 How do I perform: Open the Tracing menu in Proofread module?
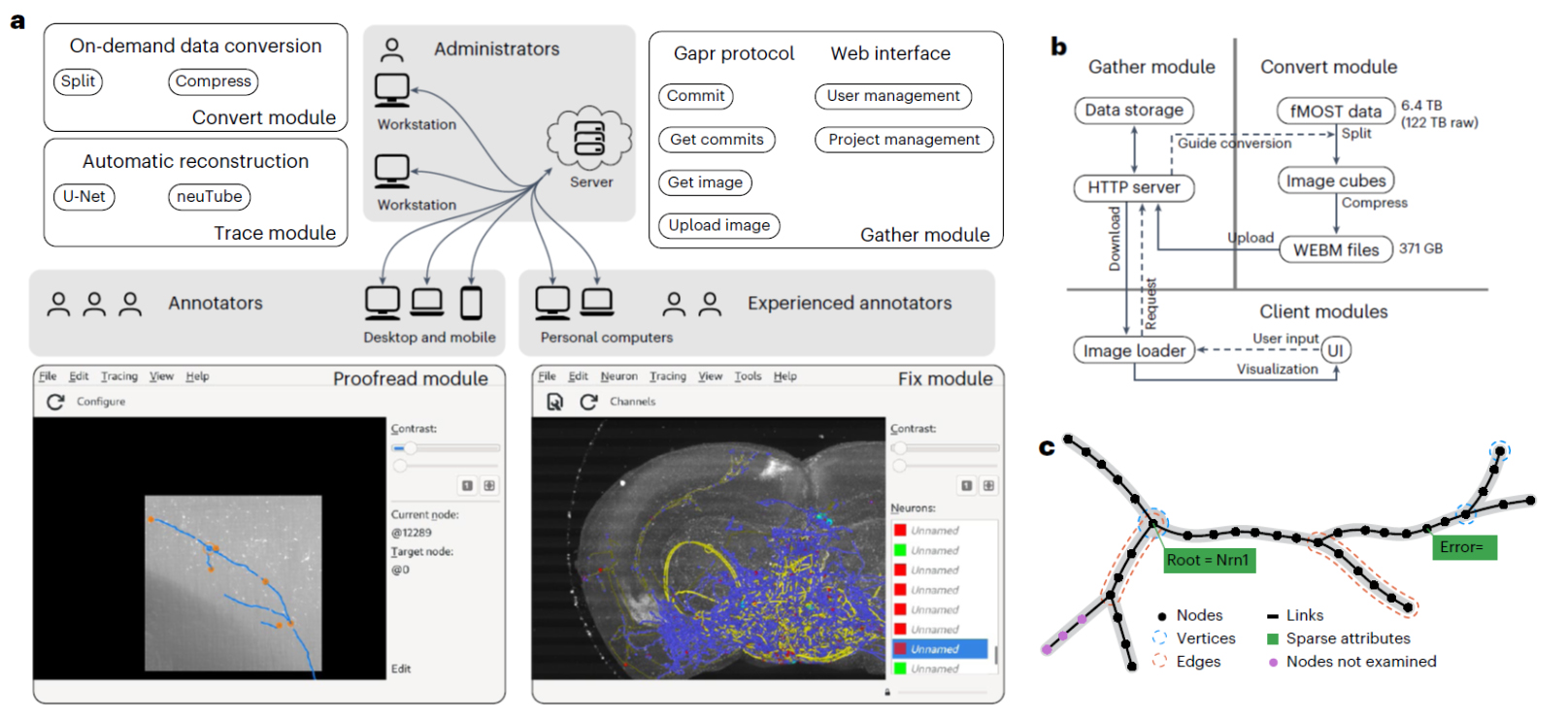click(x=119, y=376)
